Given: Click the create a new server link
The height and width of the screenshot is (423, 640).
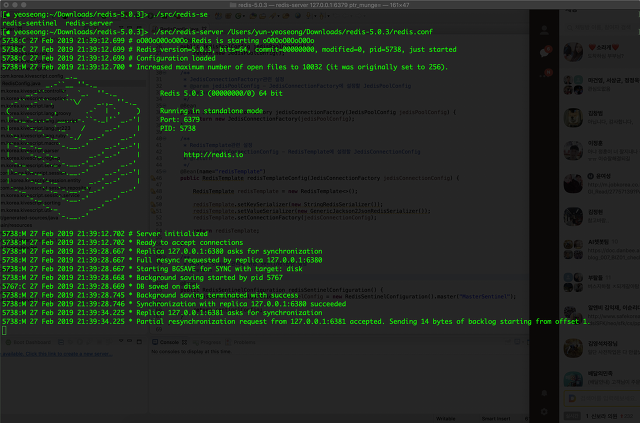Looking at the screenshot, I should coord(56,354).
